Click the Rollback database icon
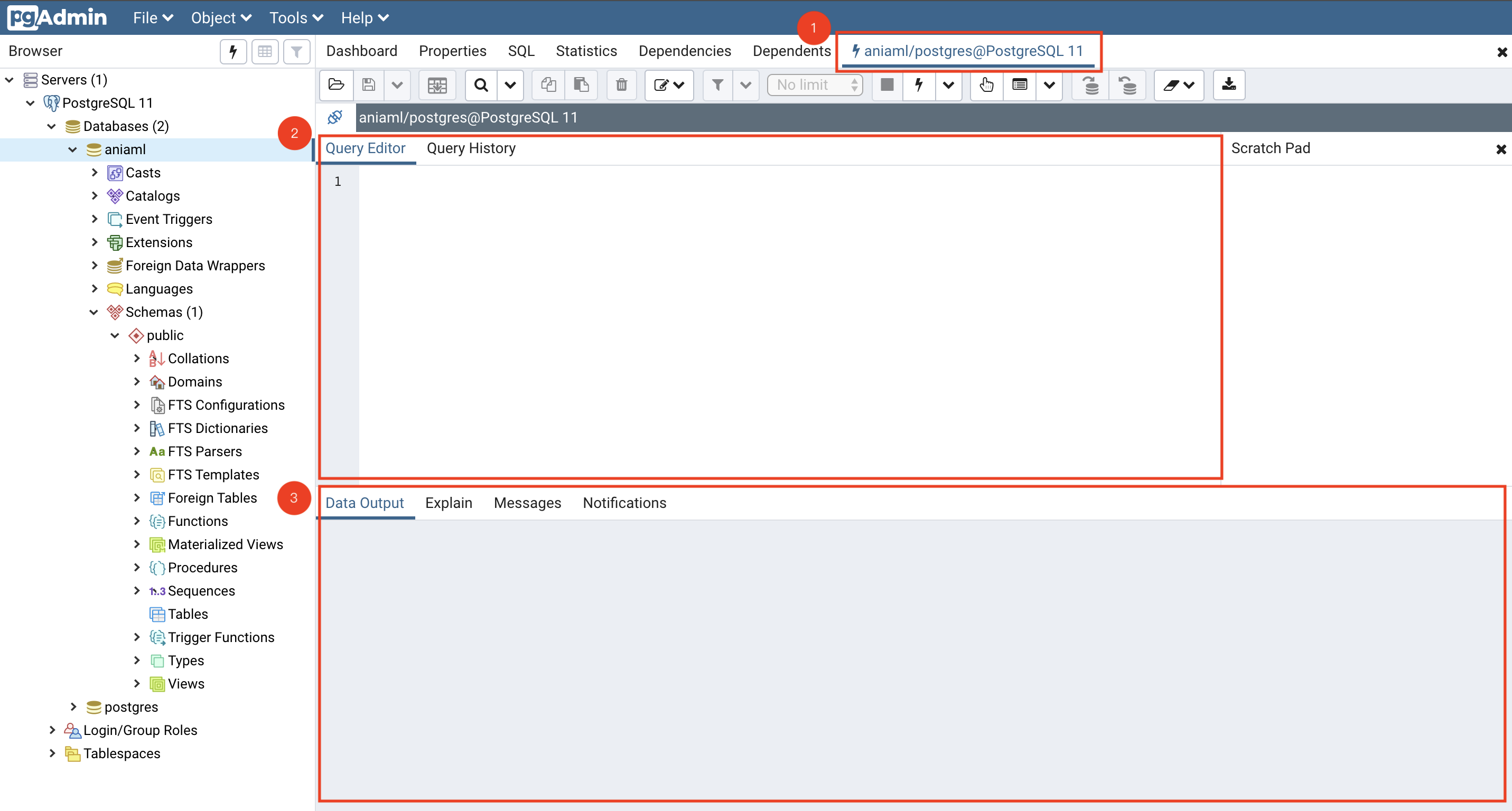Screen dimensions: 1512x811 pyautogui.click(x=1127, y=85)
